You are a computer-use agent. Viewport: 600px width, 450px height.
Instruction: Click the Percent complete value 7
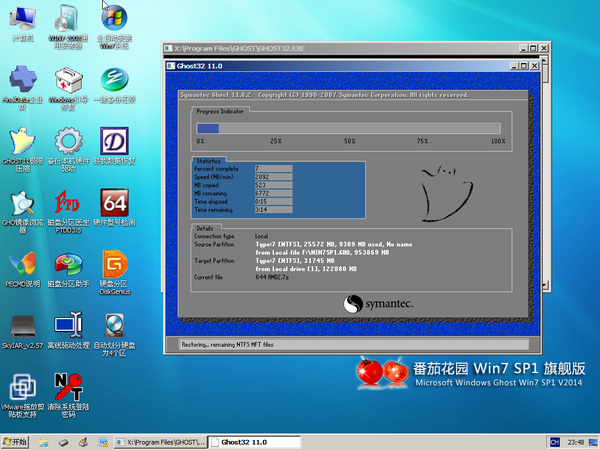274,168
